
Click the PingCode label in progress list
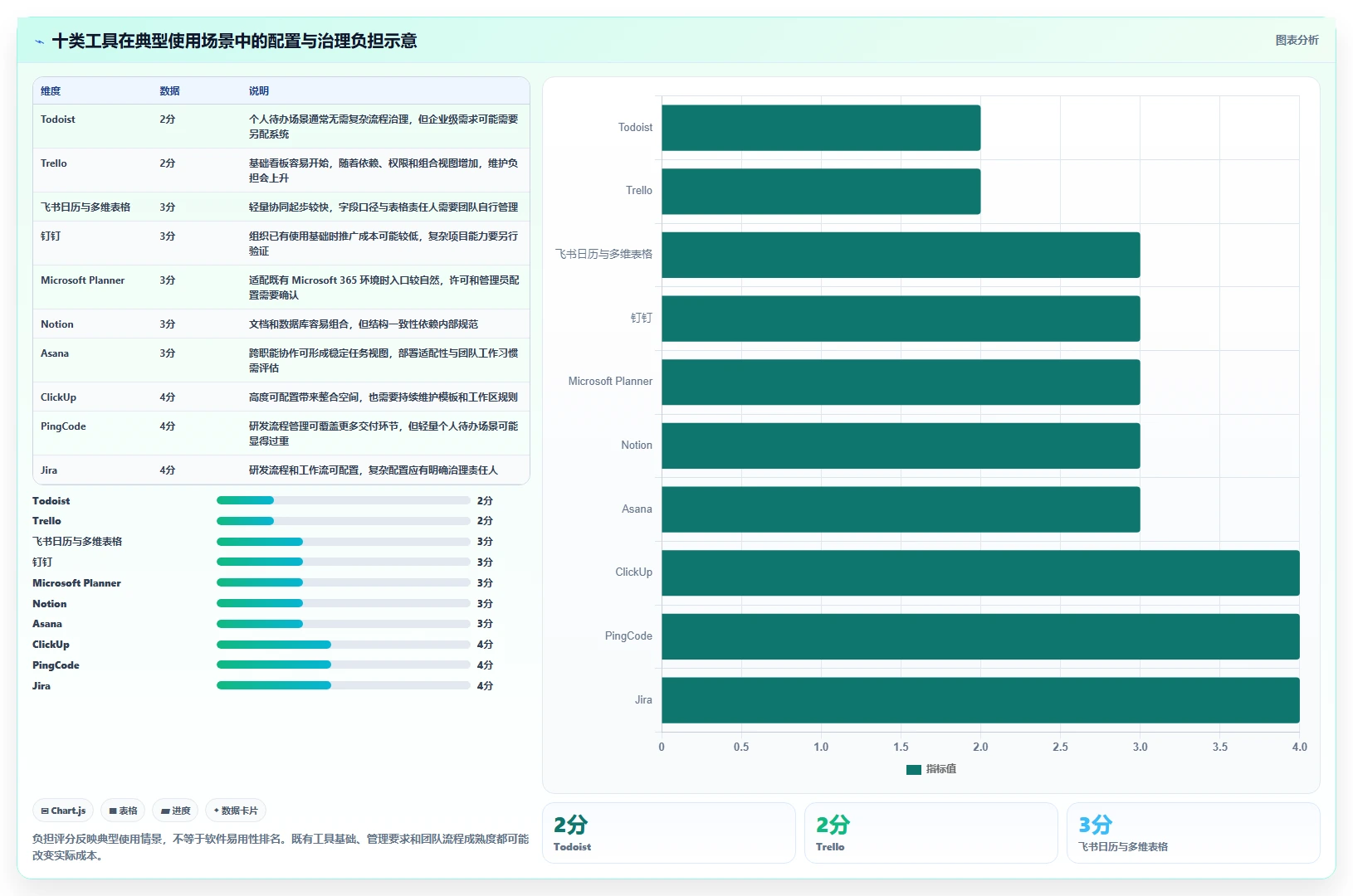tap(56, 665)
